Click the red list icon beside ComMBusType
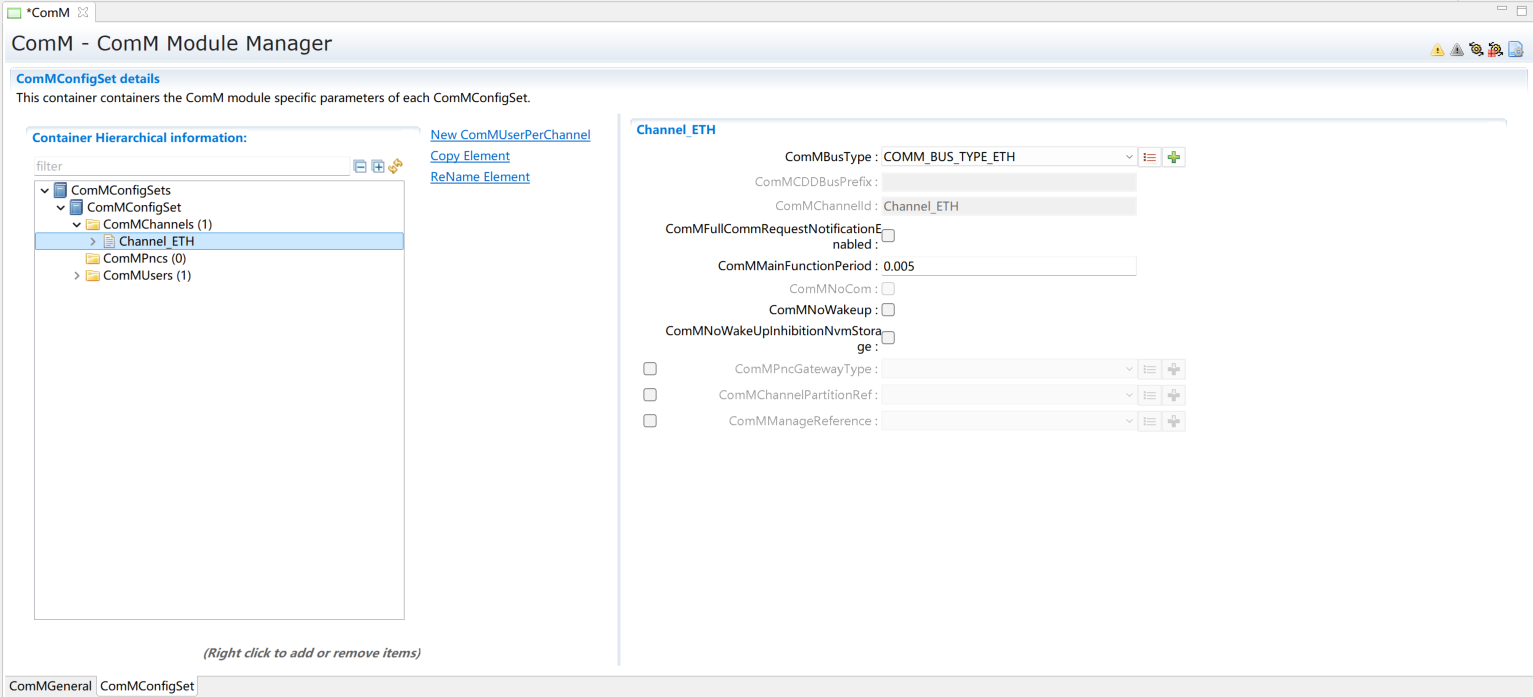 tap(1150, 157)
